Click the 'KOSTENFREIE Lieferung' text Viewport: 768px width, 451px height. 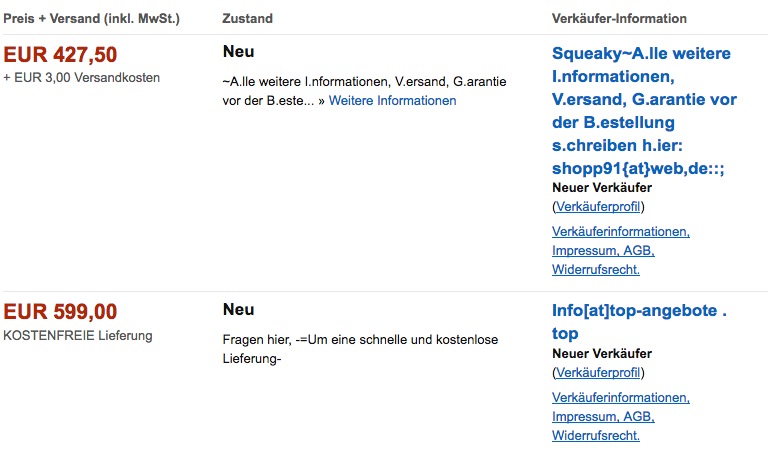[78, 335]
